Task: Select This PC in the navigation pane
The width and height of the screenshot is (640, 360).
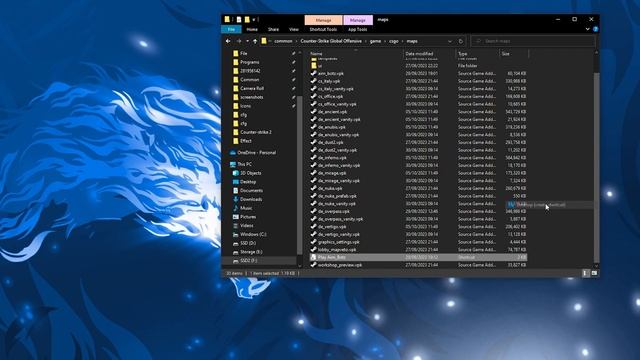Action: click(244, 164)
